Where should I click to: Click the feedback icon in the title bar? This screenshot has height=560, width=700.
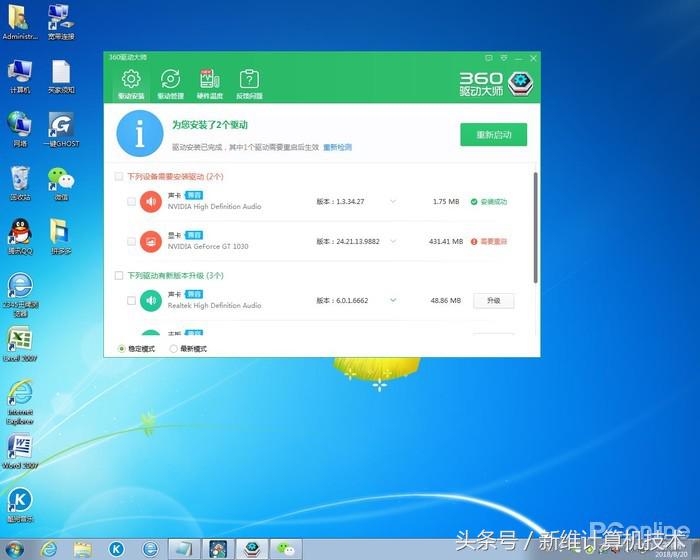click(489, 58)
